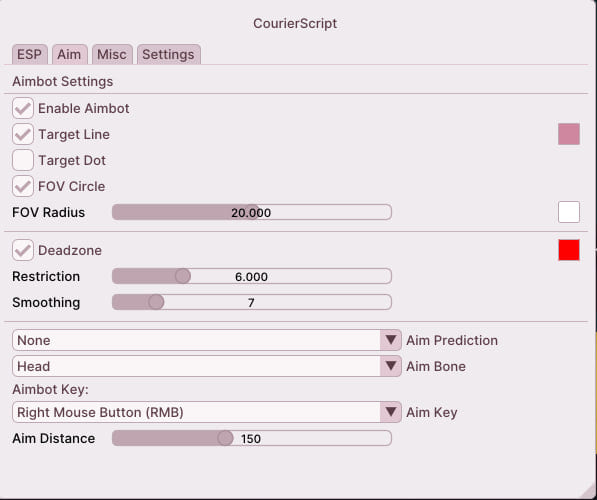The height and width of the screenshot is (500, 597).
Task: Uncheck the Enable Aimbot checkbox
Action: [x=23, y=109]
